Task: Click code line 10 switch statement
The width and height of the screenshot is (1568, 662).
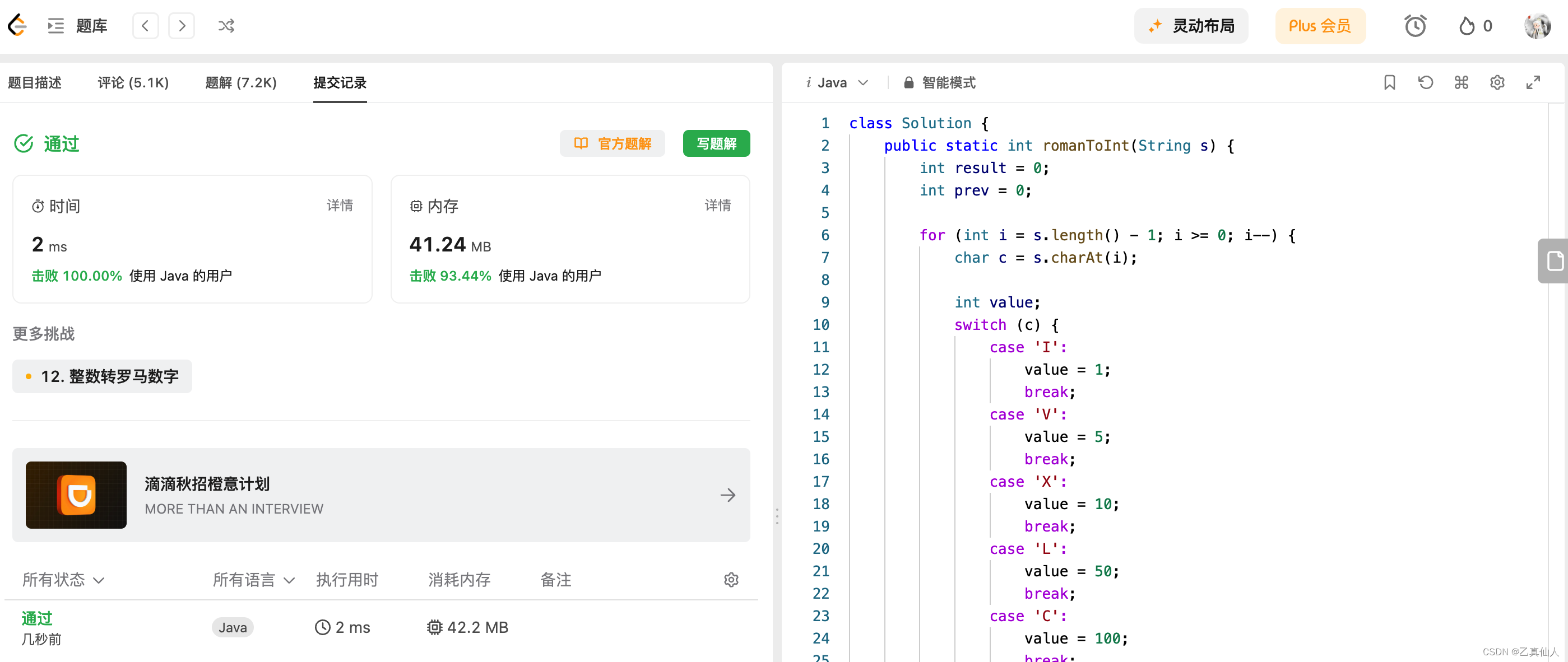Action: click(x=1006, y=324)
